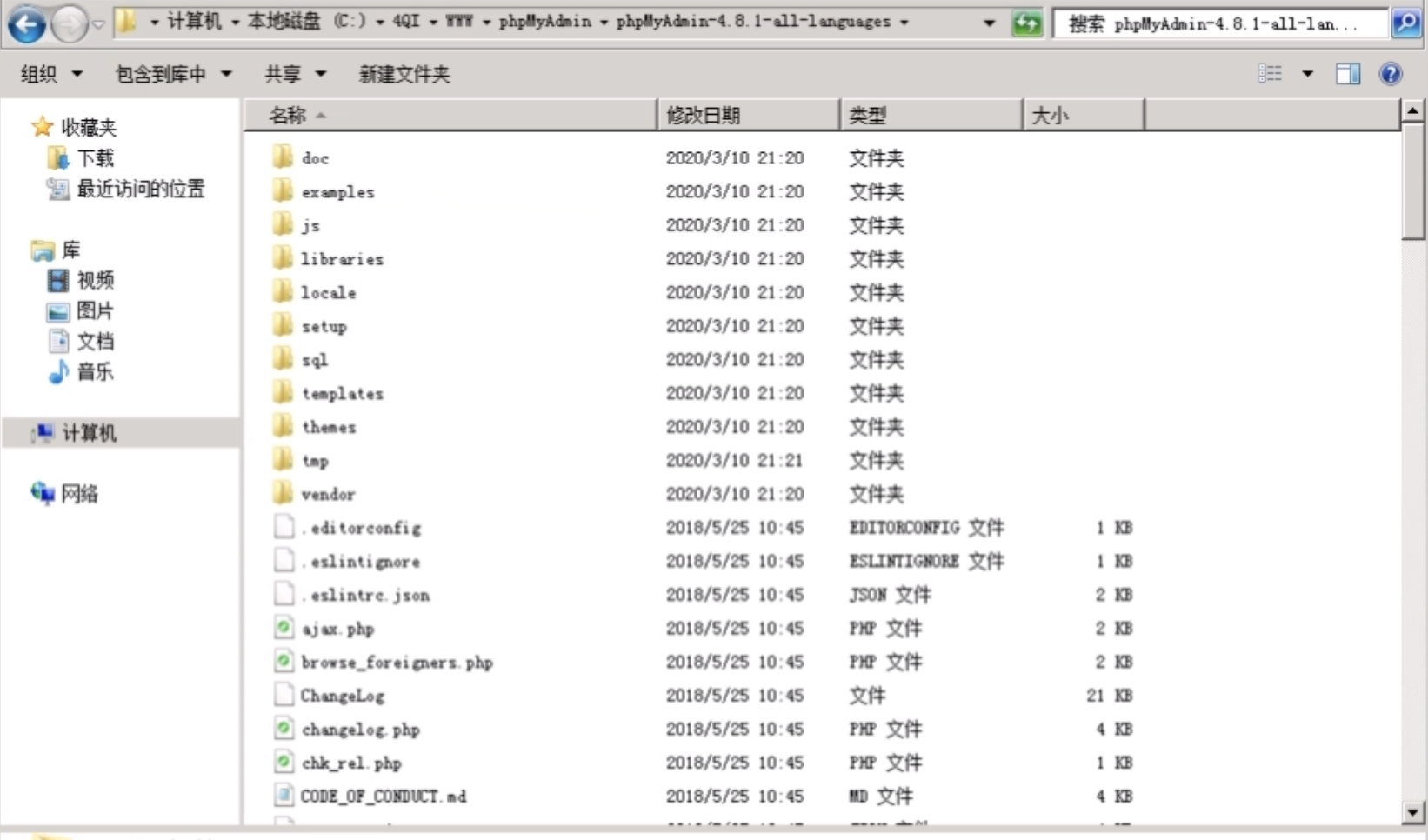Sort by the 类型 column header
Screen dimensions: 1428x840
pos(931,115)
